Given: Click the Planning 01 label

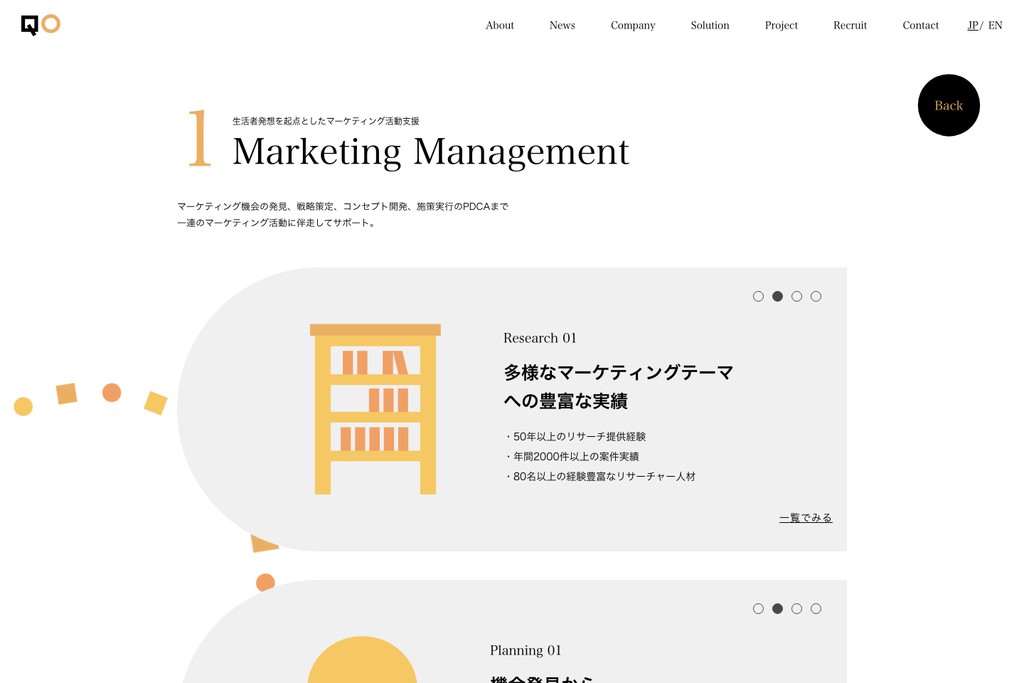Looking at the screenshot, I should click(x=525, y=650).
